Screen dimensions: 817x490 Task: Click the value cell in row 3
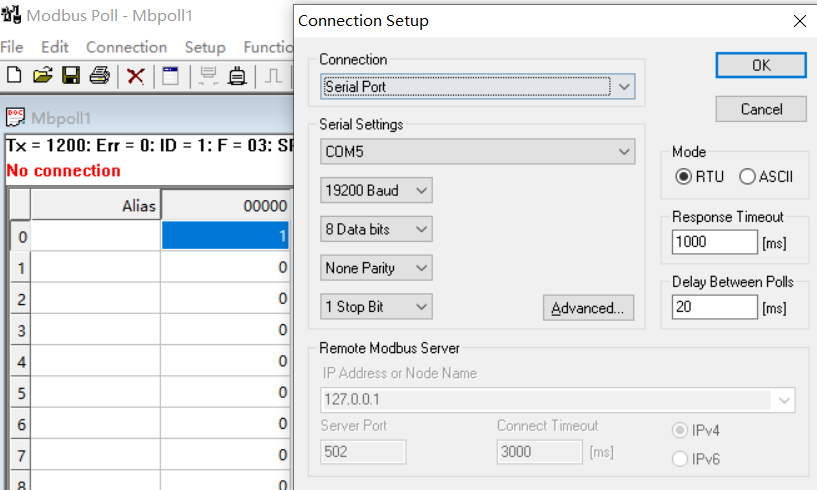tap(226, 329)
